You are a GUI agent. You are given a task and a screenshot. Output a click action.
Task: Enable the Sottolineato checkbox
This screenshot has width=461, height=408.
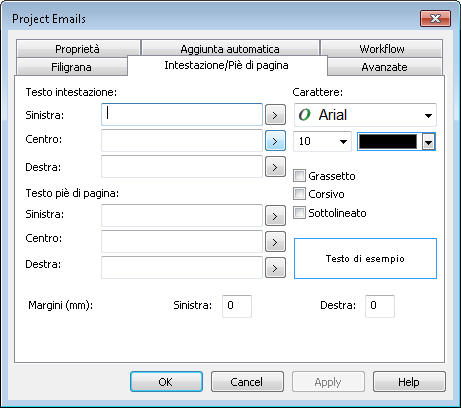point(299,213)
